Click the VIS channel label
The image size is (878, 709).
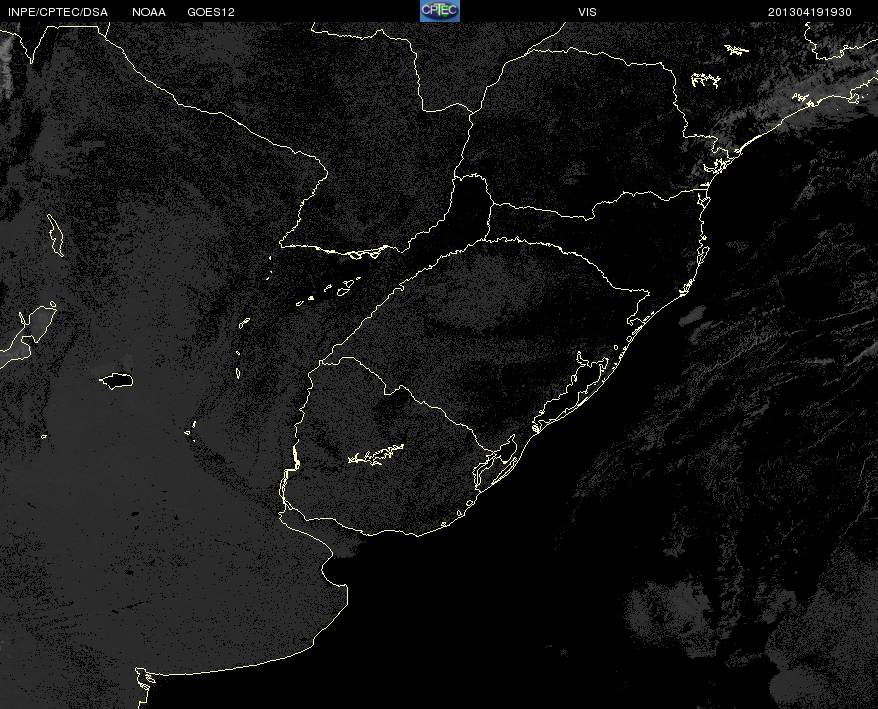[x=587, y=12]
